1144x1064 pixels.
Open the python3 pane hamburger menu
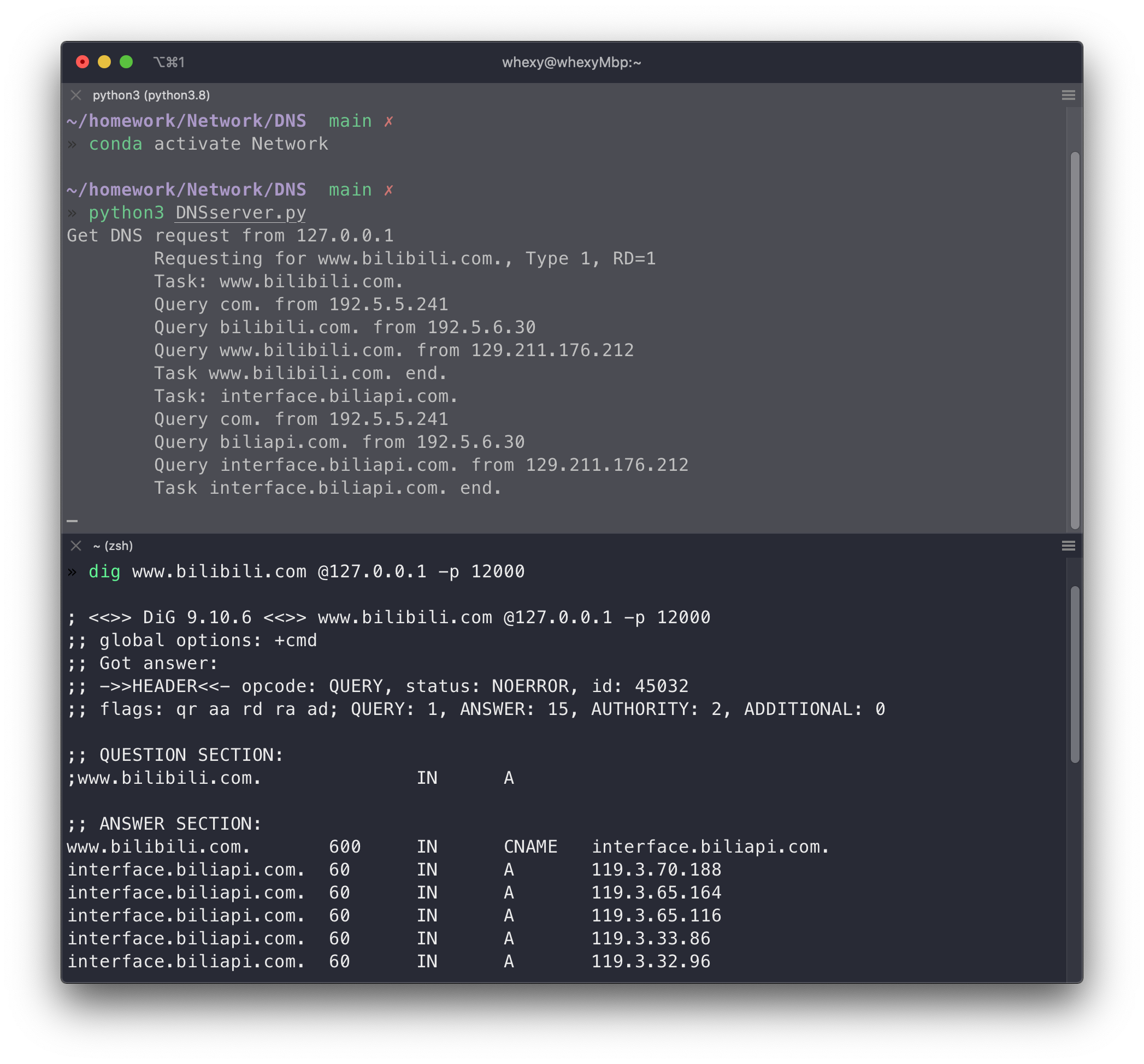tap(1068, 95)
